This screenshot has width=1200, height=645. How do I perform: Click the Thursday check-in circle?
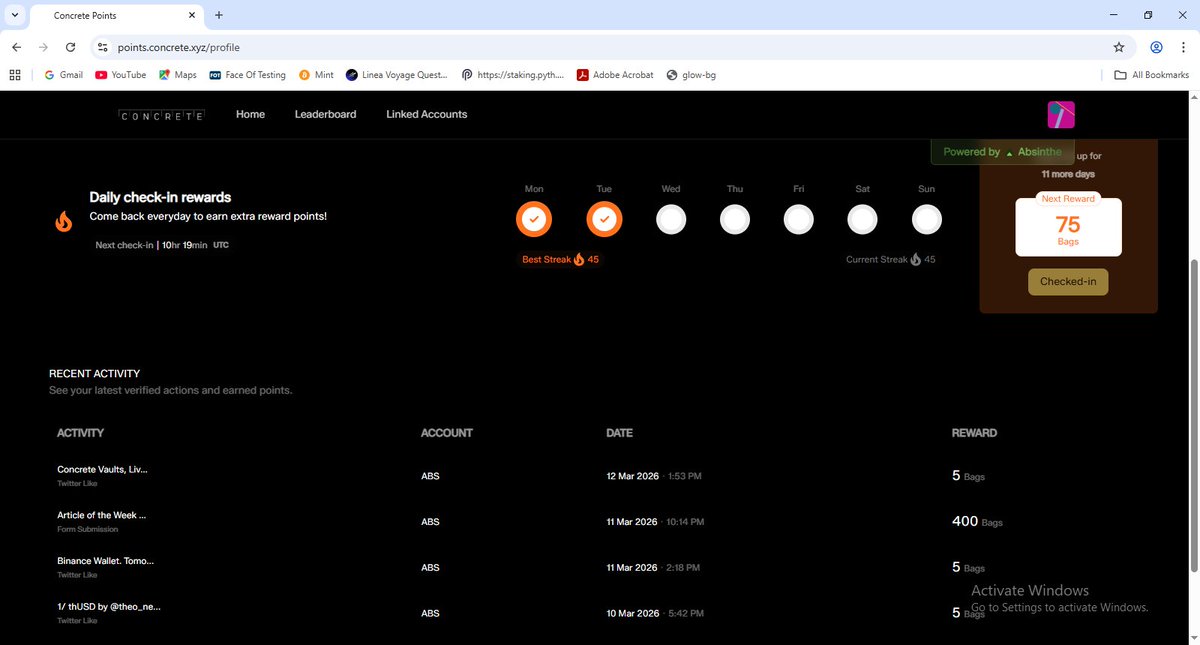point(735,219)
